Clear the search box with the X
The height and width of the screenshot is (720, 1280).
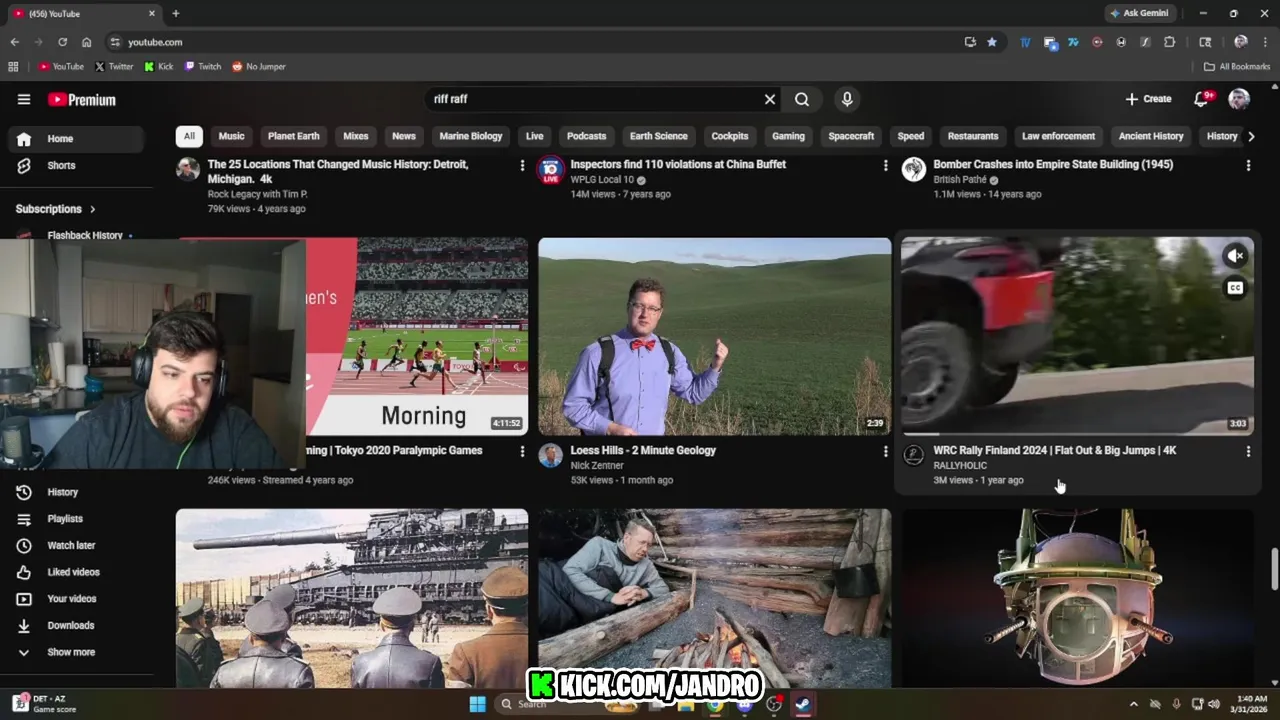(770, 99)
